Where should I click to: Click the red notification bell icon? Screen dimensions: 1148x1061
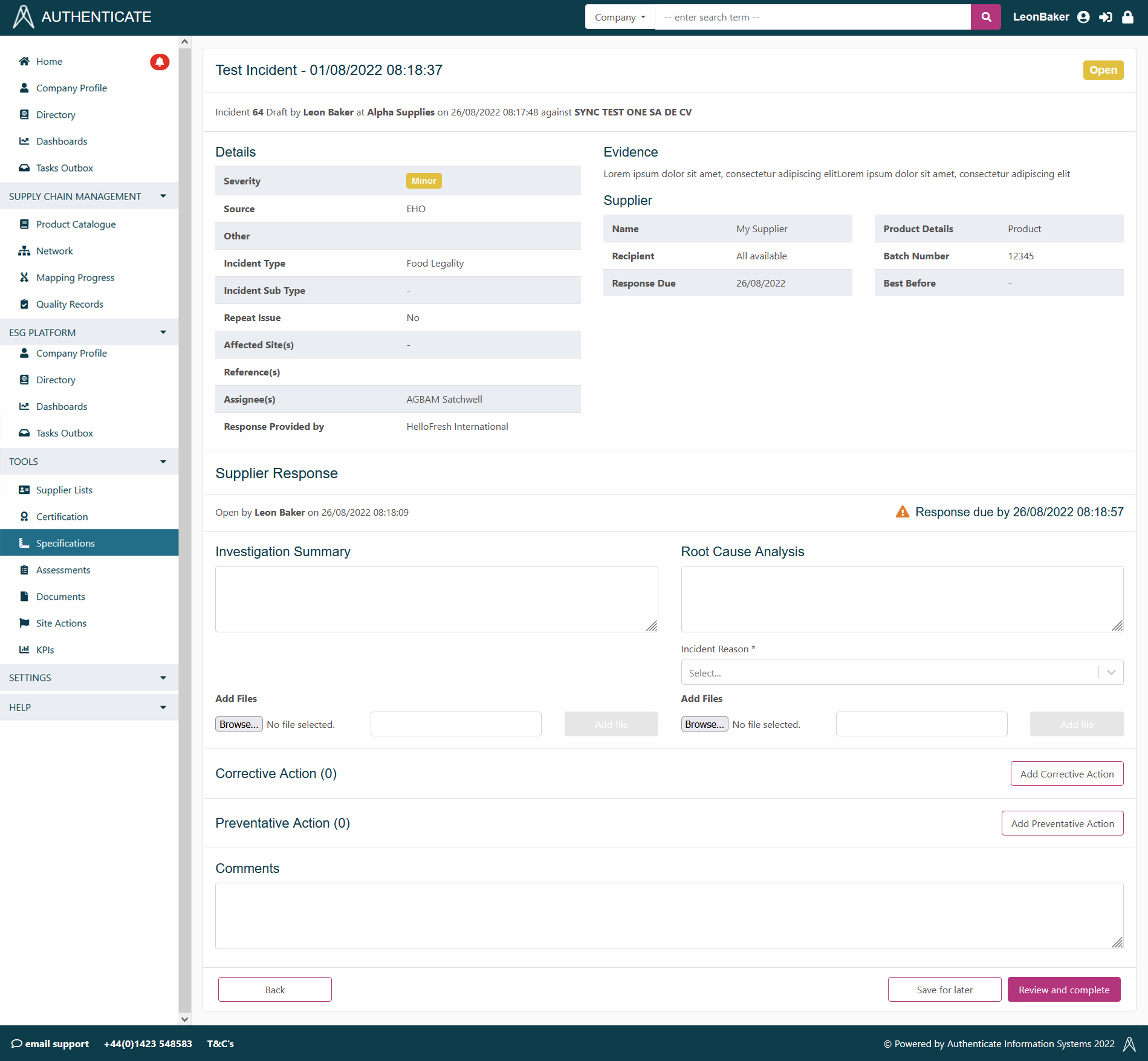(160, 62)
